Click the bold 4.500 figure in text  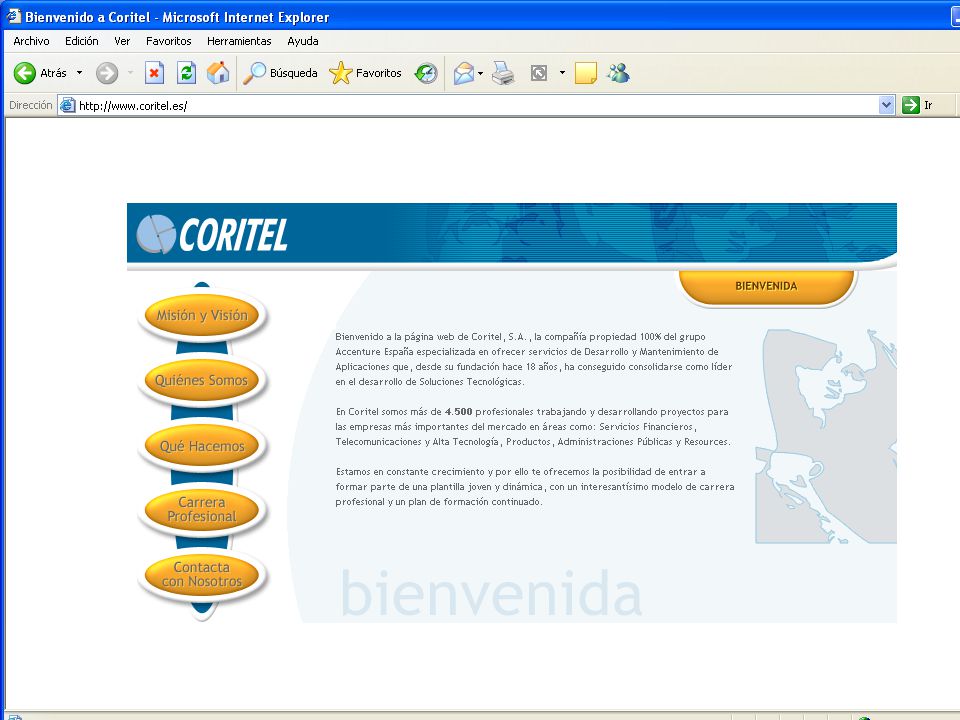pos(459,411)
